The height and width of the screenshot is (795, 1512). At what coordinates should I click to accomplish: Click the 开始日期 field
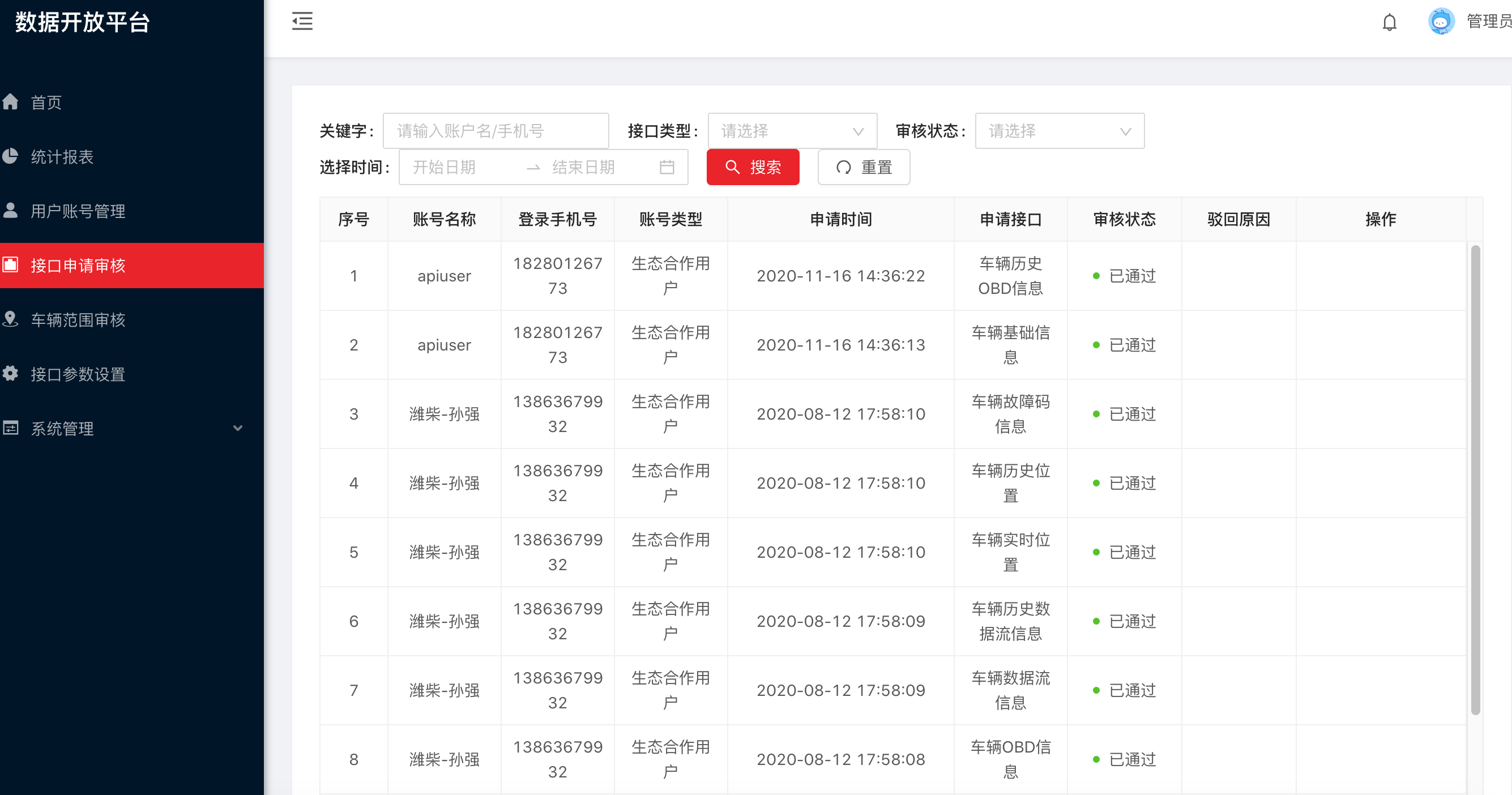point(458,167)
